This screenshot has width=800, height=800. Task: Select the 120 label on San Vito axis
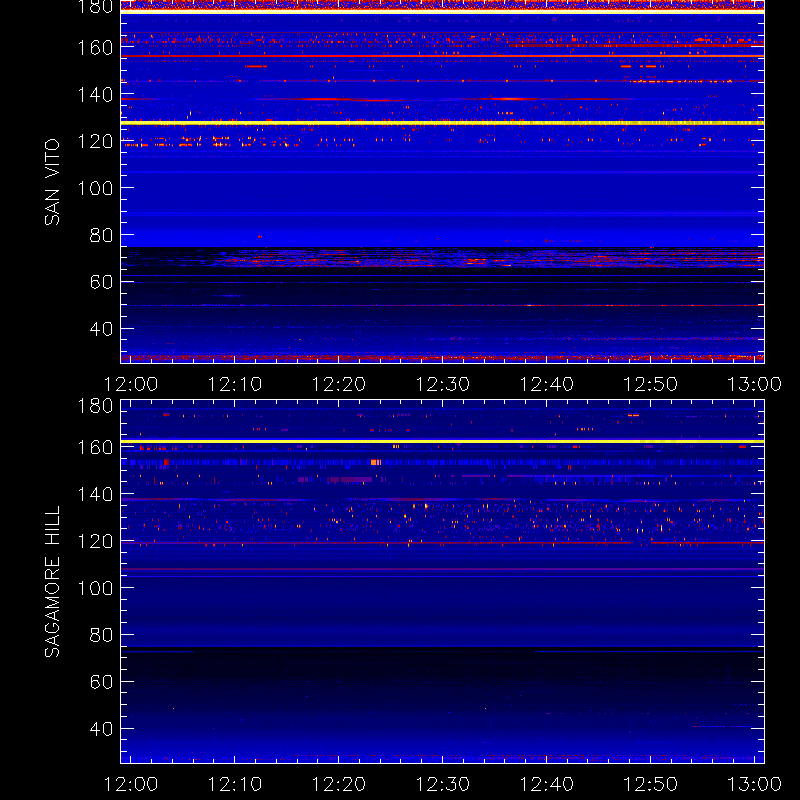(95, 141)
